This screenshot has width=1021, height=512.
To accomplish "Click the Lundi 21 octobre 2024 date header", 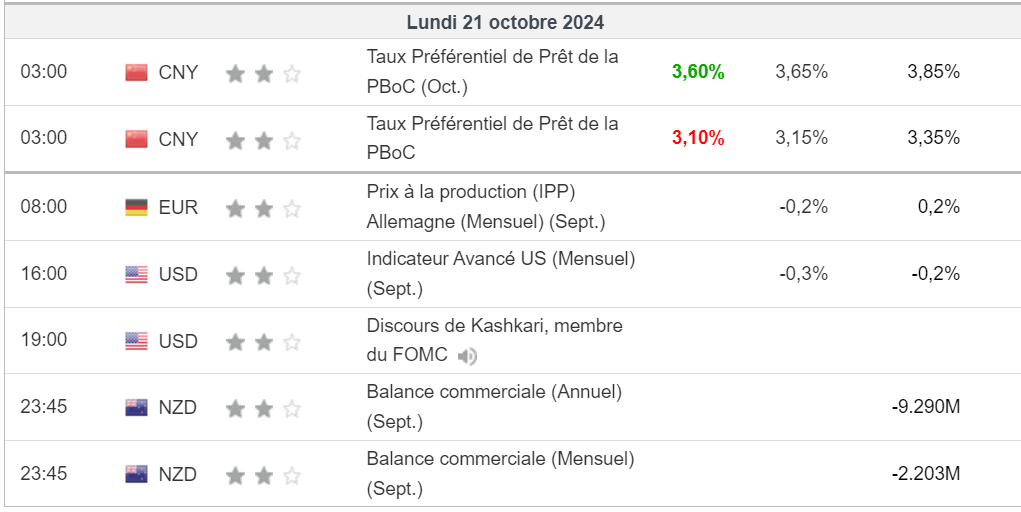I will (x=505, y=22).
